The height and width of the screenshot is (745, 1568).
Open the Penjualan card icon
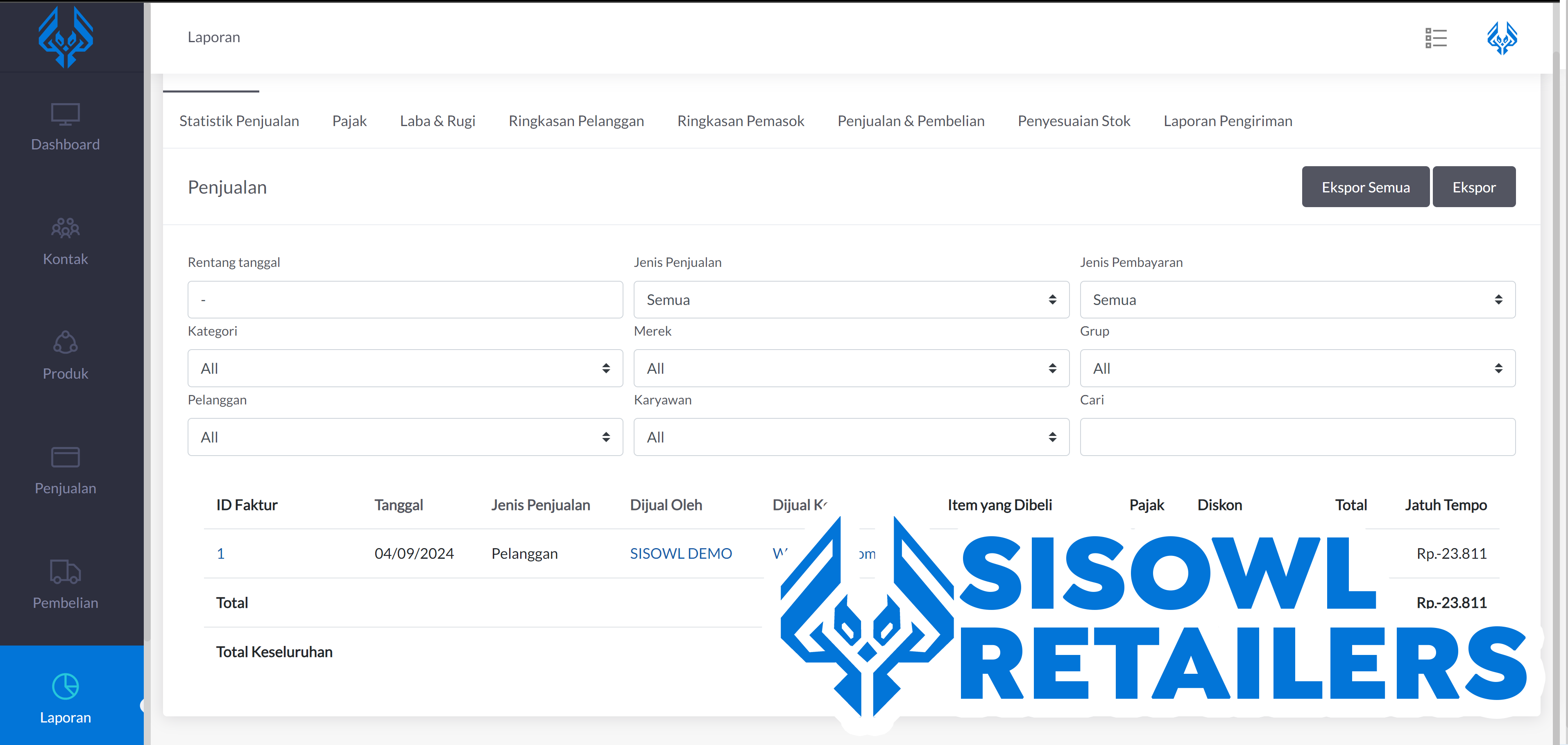pos(65,457)
